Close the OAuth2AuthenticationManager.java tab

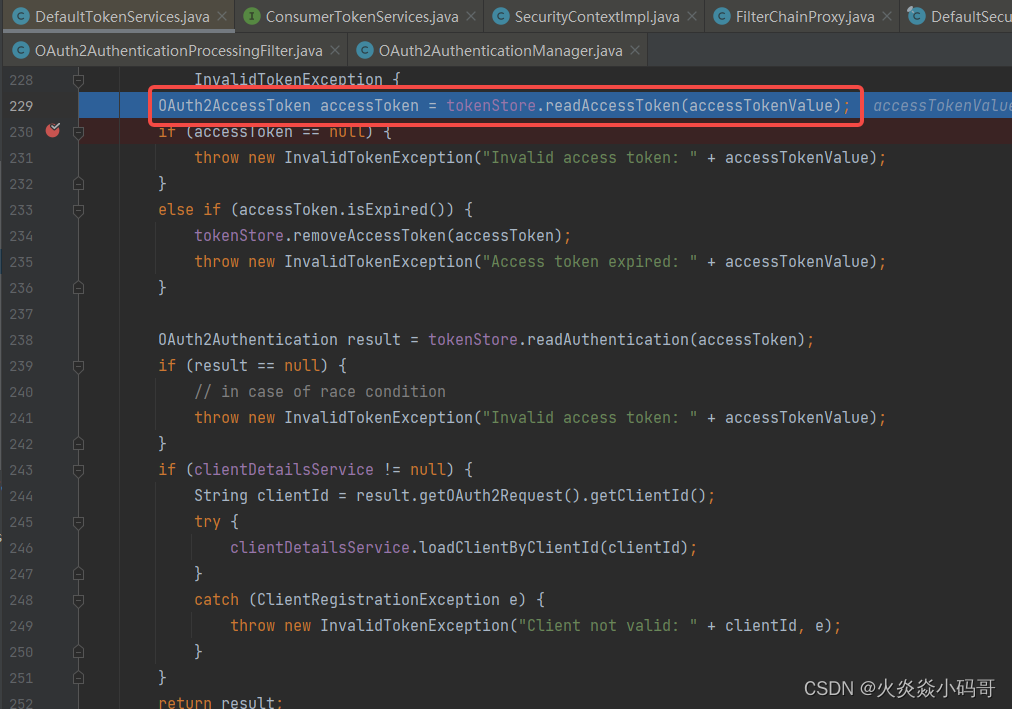point(634,49)
